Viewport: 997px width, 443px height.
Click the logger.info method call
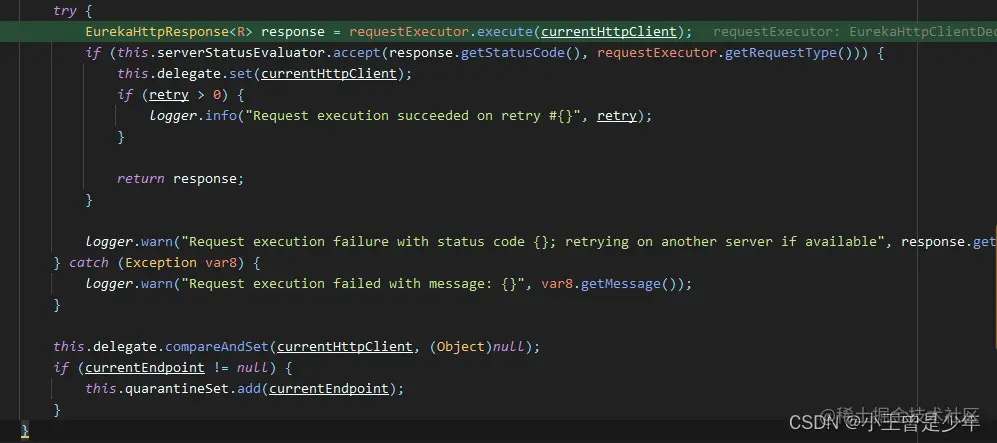click(221, 116)
